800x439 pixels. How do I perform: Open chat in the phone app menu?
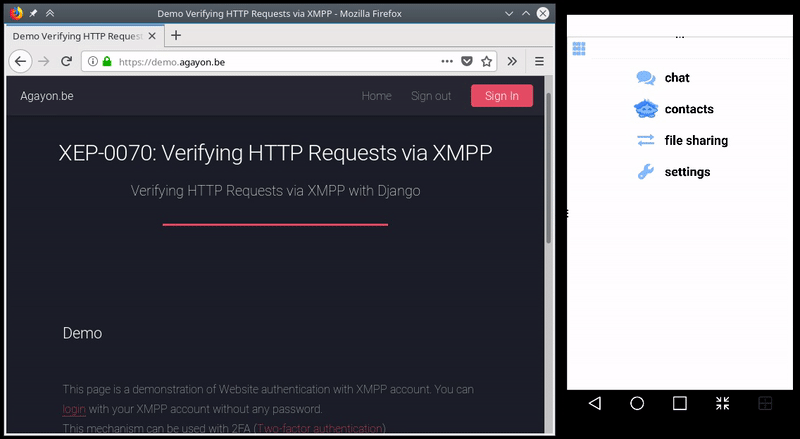pos(677,78)
